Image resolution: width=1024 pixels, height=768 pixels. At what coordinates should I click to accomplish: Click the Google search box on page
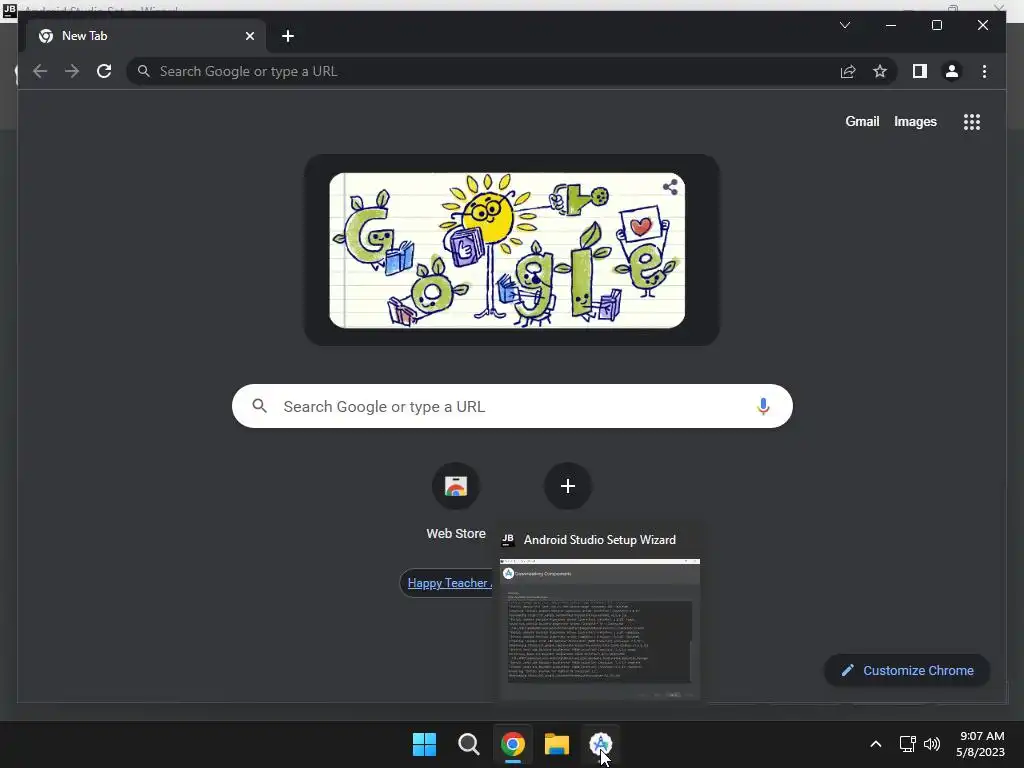[512, 406]
